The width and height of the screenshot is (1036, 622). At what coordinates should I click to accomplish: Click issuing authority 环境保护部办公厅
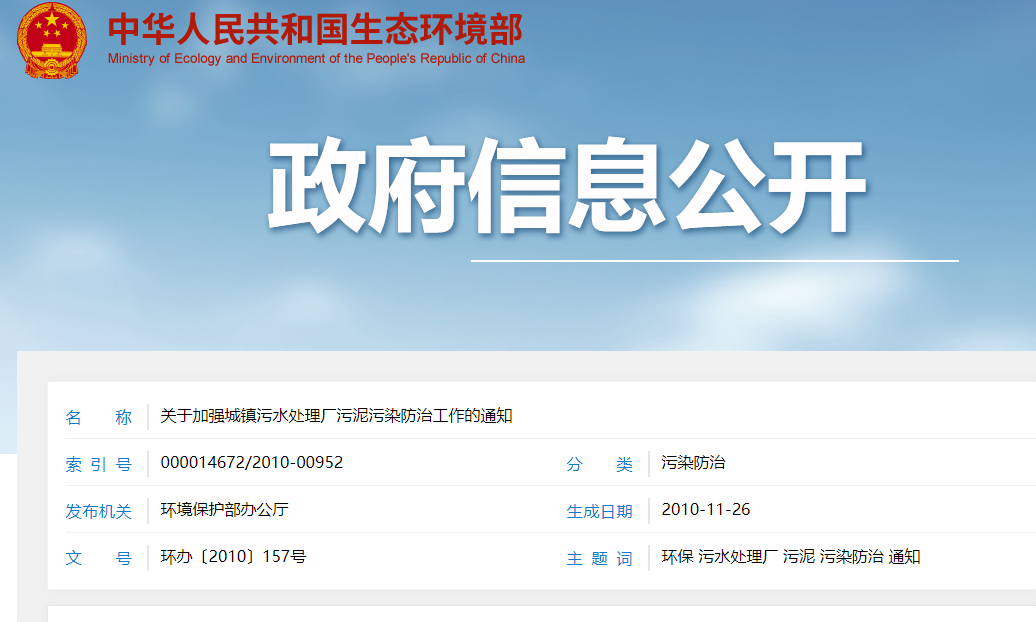[224, 510]
